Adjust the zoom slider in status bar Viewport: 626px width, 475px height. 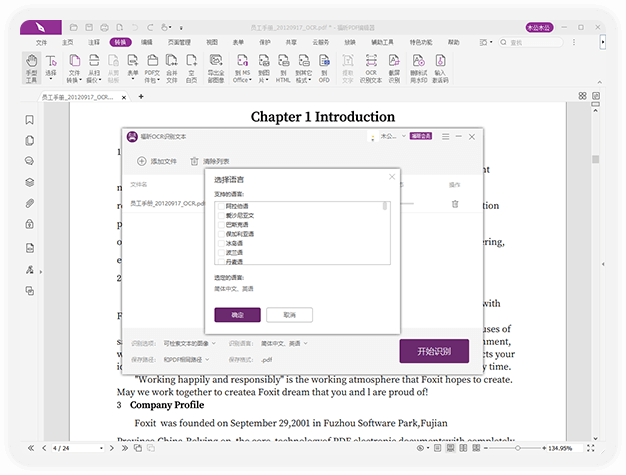click(x=517, y=448)
